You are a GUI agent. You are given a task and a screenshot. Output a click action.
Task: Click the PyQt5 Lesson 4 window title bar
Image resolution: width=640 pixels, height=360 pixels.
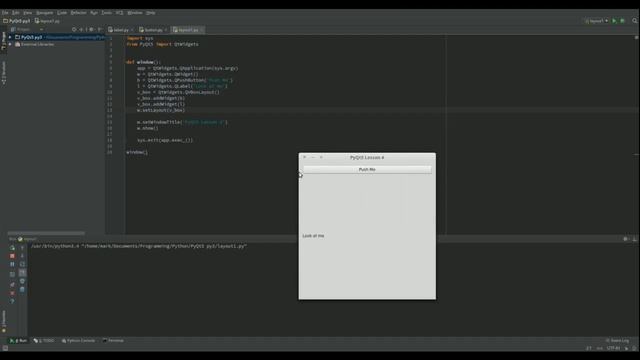coord(367,157)
